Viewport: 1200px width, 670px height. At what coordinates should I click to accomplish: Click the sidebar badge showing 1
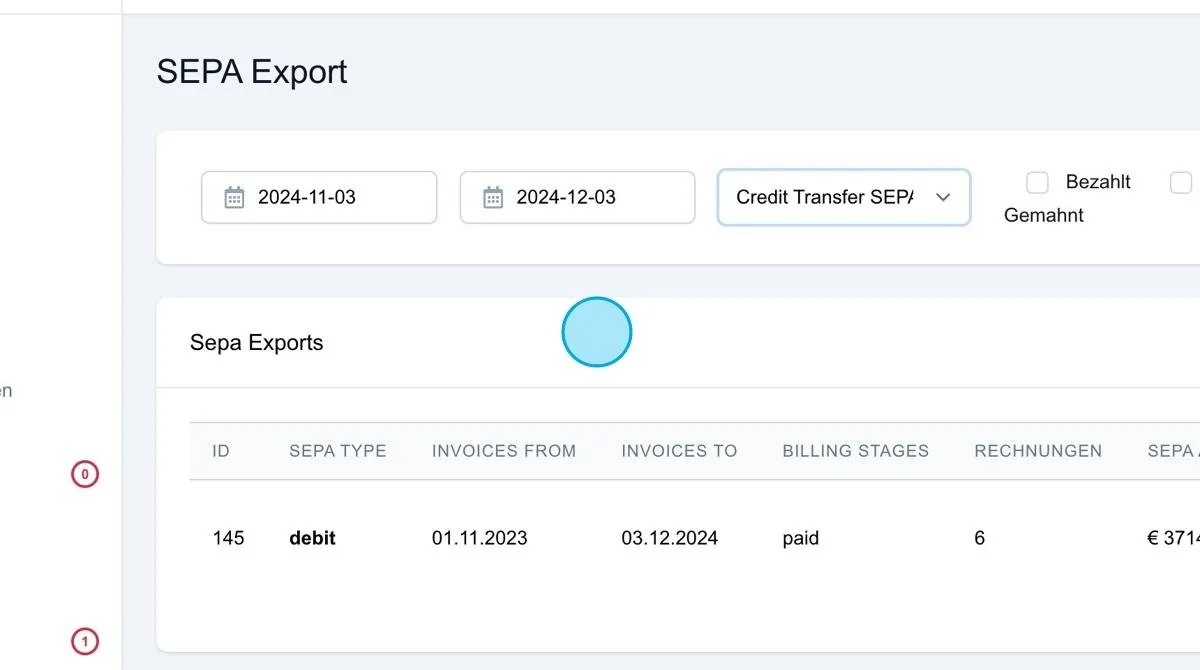tap(85, 641)
